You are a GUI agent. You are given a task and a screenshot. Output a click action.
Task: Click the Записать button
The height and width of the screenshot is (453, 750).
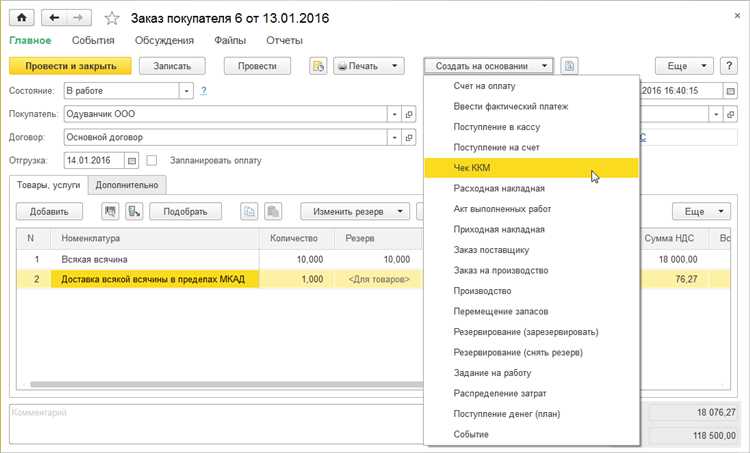pyautogui.click(x=172, y=66)
